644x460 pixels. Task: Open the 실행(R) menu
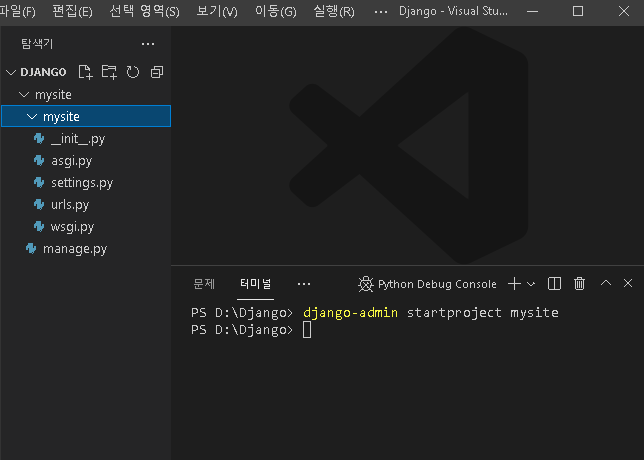(334, 12)
